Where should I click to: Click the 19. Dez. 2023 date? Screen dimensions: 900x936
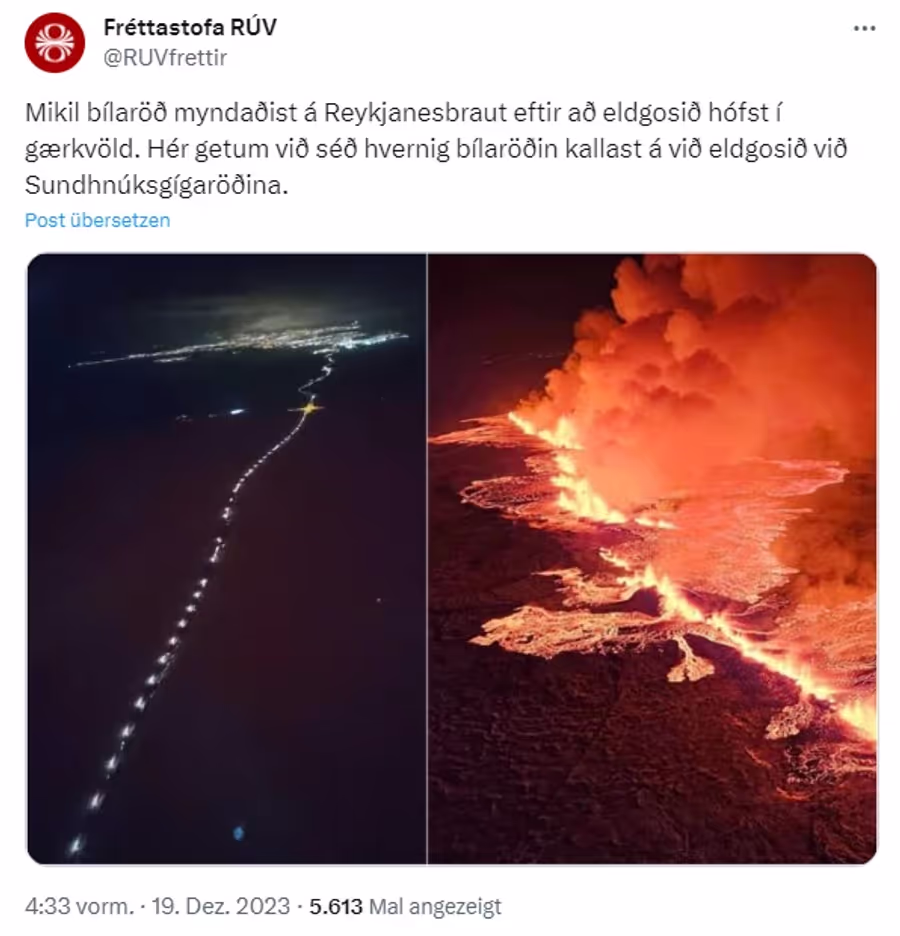(x=220, y=906)
